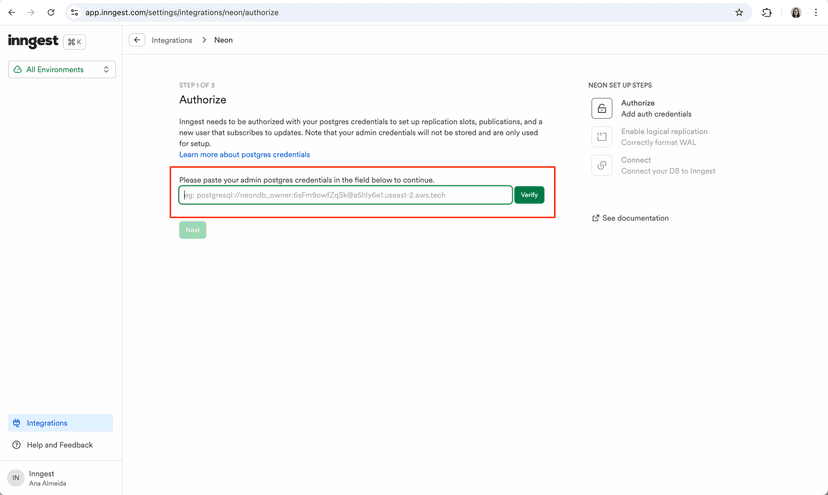Screen dimensions: 828x495
Task: Open Chrome three-dot menu
Action: [x=815, y=13]
